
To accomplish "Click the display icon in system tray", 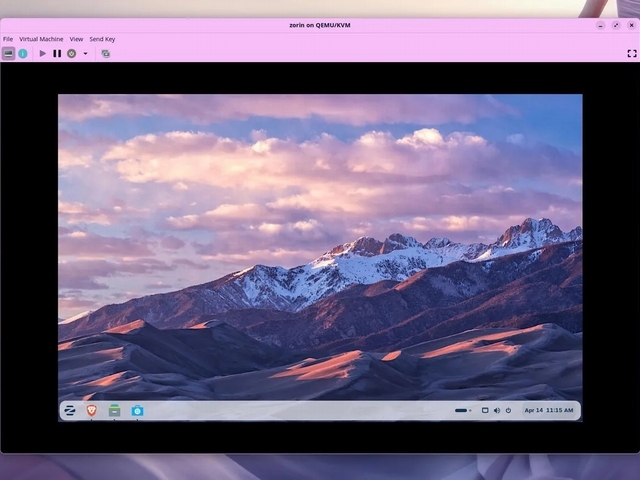I will click(485, 410).
